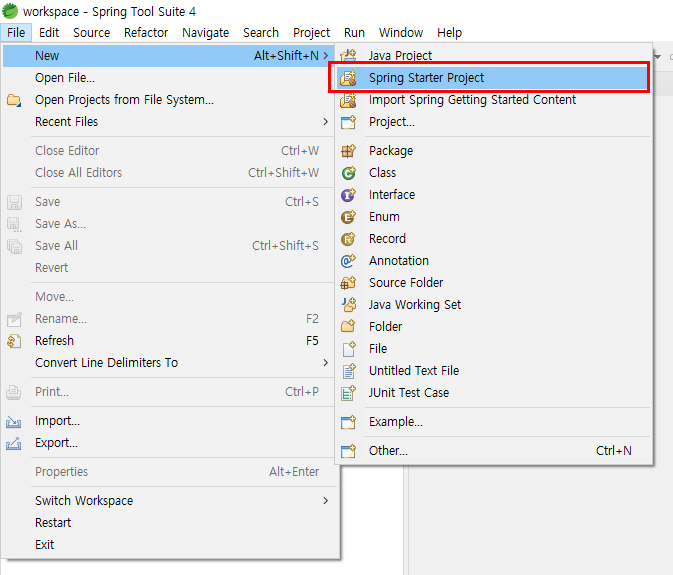Click the Open Projects from File System folder icon
Viewport: 673px width, 575px height.
pyautogui.click(x=14, y=100)
